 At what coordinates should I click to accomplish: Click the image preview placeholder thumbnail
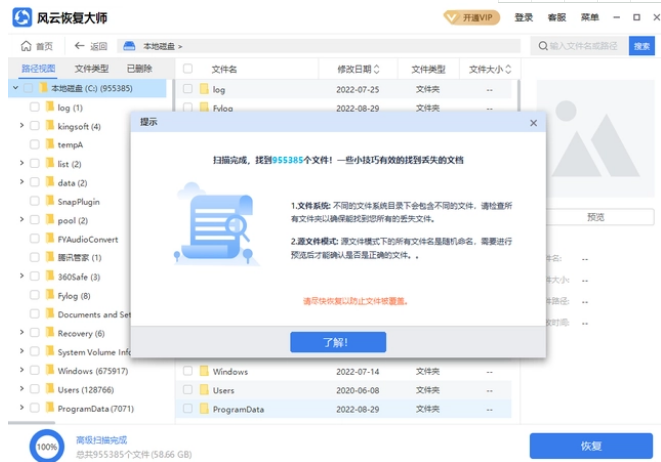point(595,139)
